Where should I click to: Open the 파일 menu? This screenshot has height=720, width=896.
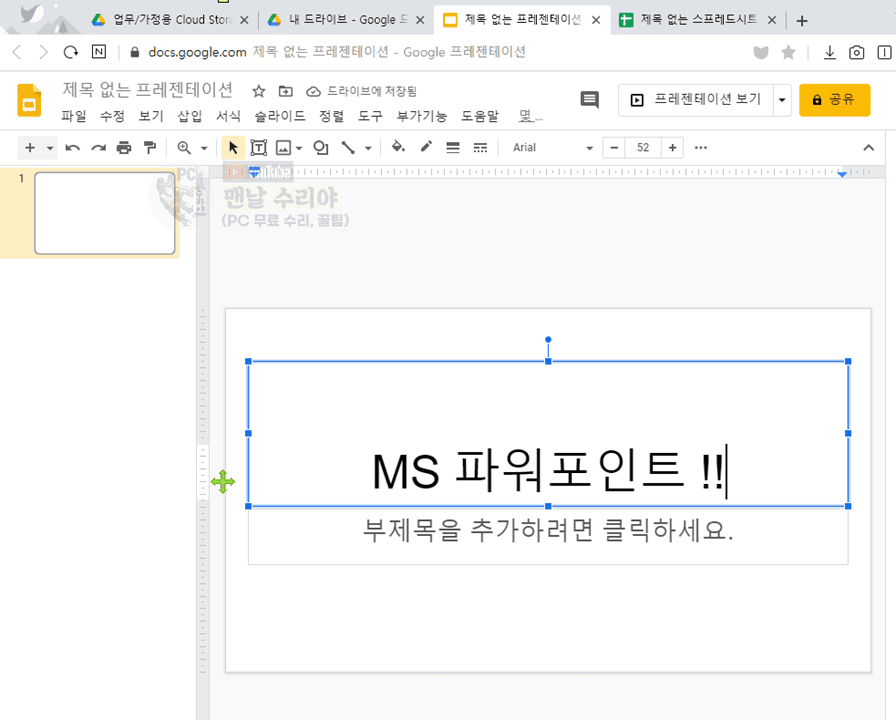coord(74,116)
